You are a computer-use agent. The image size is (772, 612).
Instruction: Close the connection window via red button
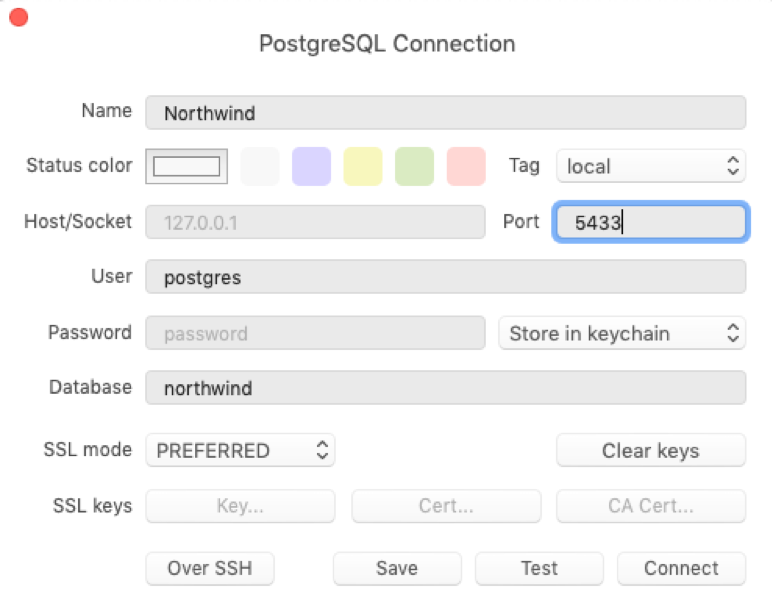19,17
